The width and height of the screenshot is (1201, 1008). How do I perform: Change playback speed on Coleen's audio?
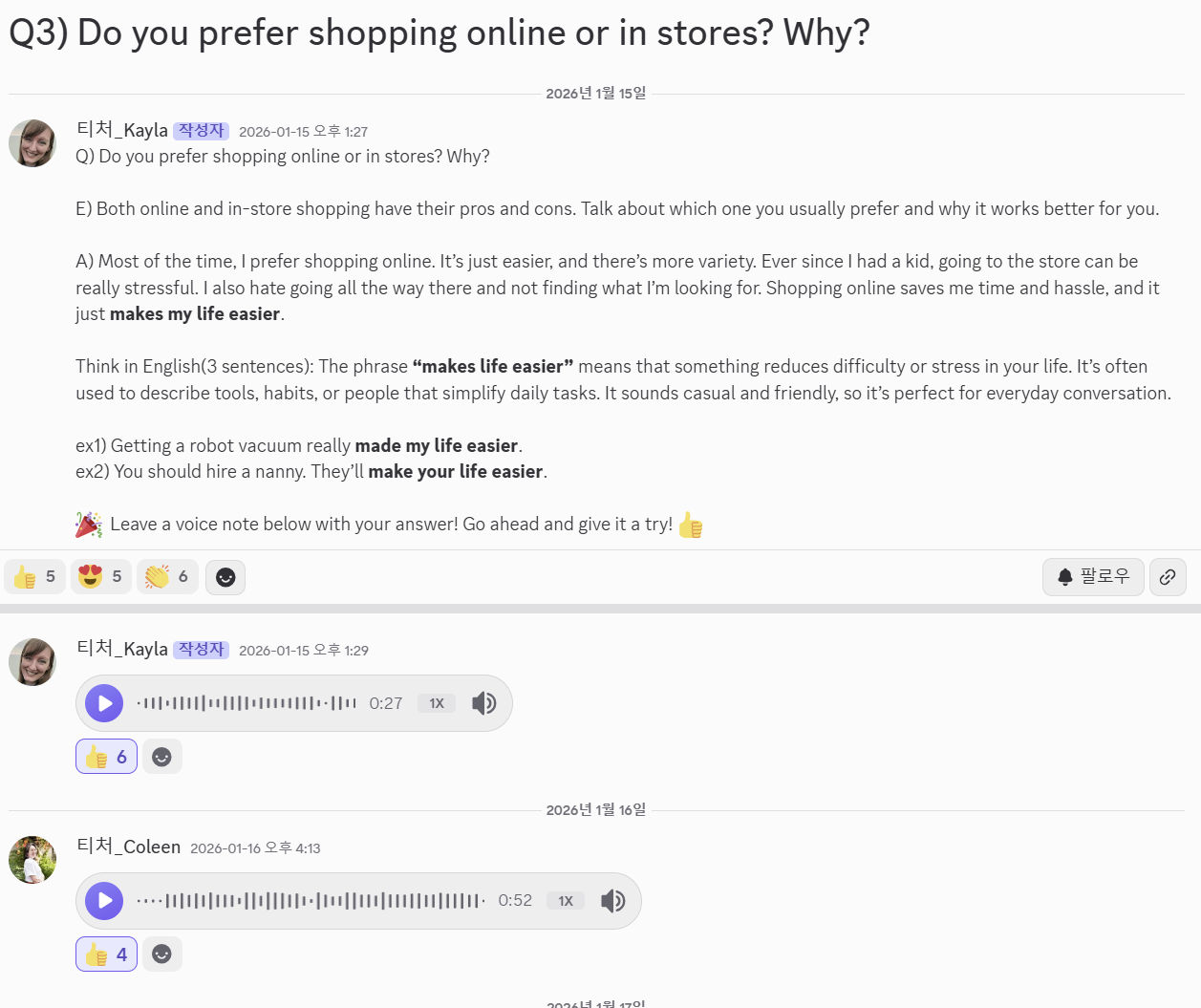(566, 901)
